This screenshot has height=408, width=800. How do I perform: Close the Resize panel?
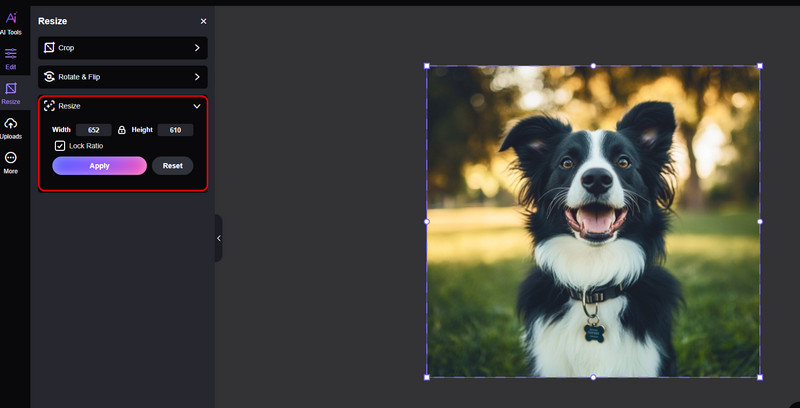point(204,21)
